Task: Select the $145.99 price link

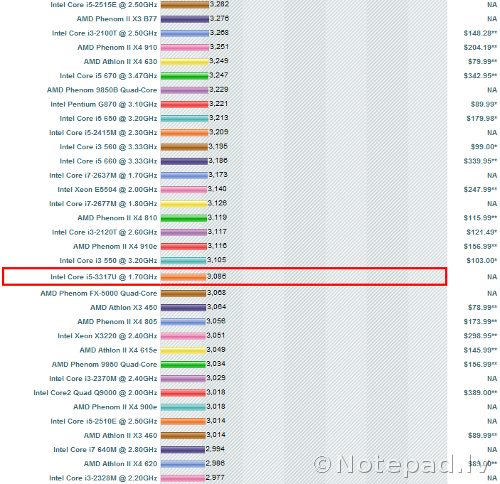Action: [x=480, y=350]
